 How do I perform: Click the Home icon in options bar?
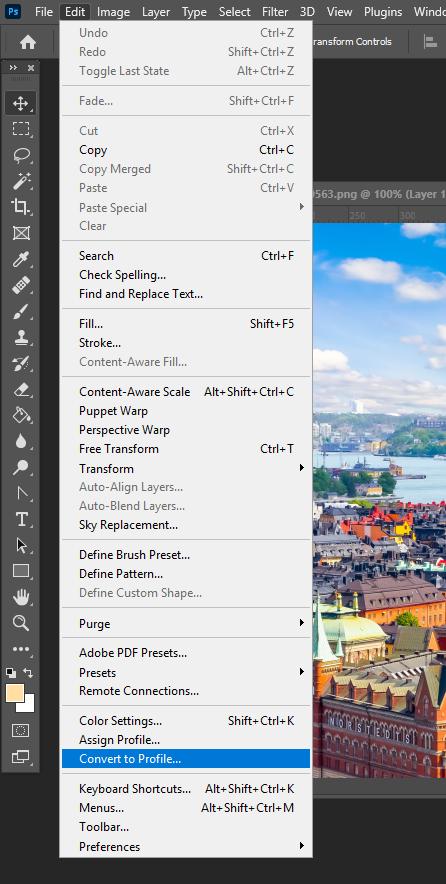28,42
